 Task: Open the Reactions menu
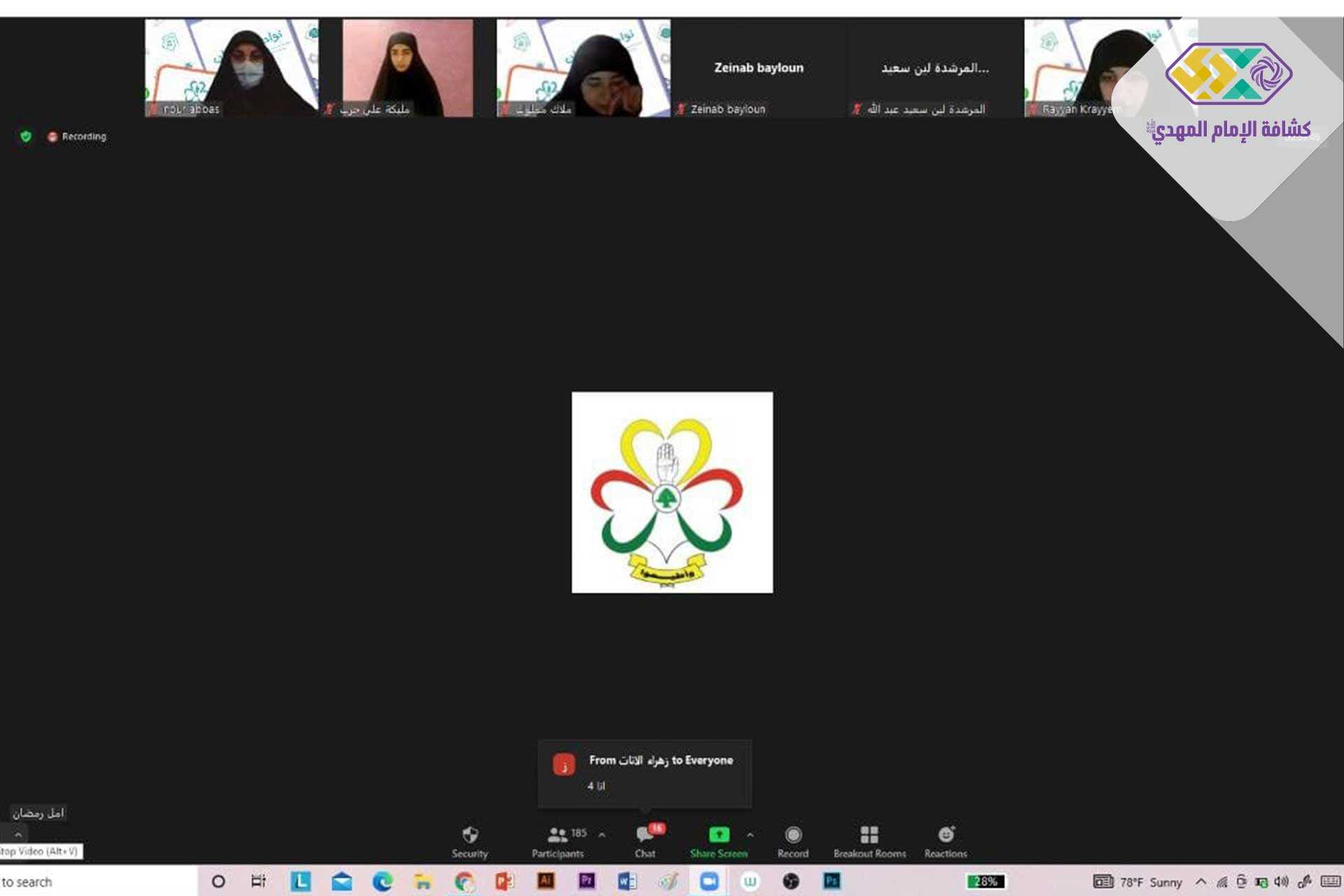[946, 841]
